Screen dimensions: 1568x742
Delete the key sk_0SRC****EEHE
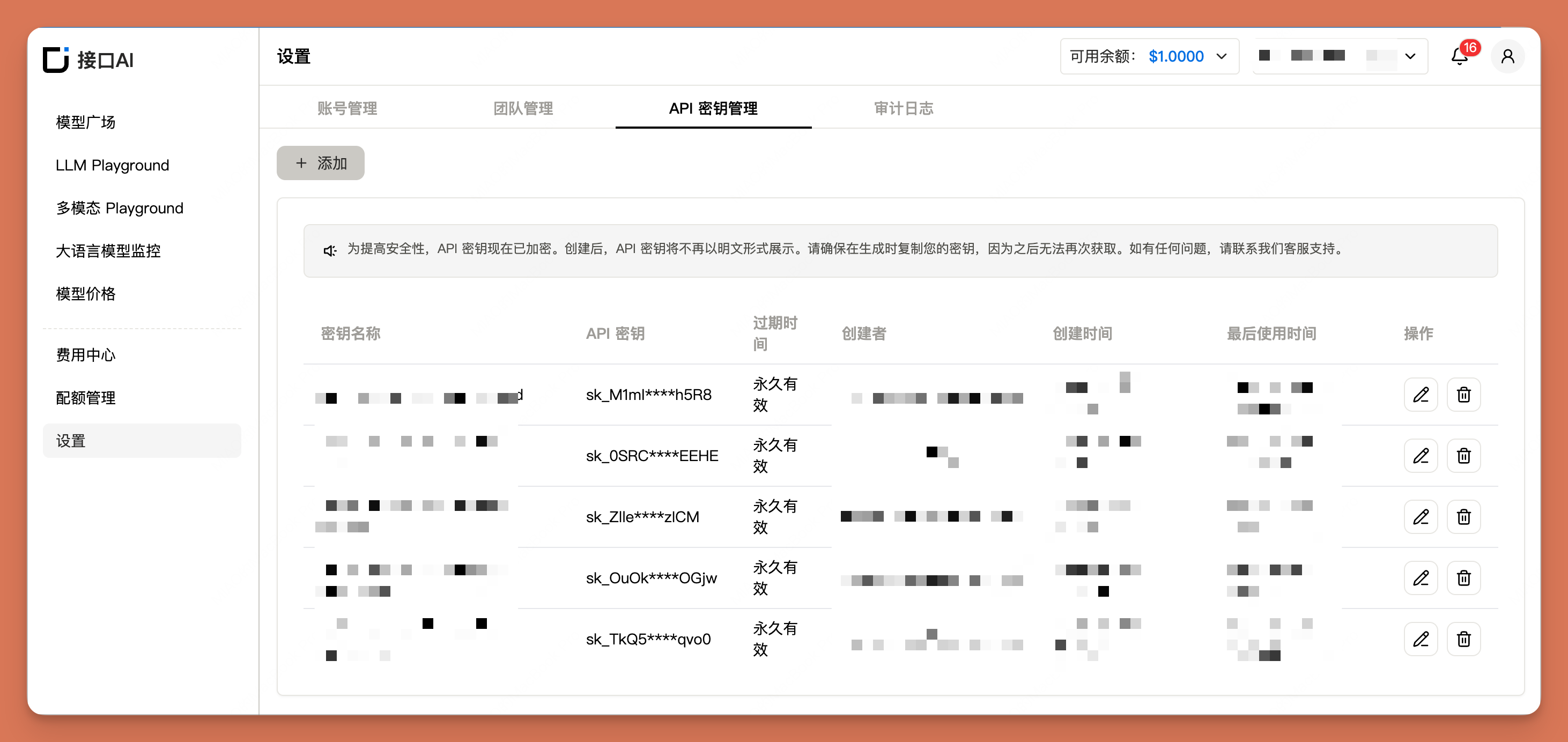1464,455
